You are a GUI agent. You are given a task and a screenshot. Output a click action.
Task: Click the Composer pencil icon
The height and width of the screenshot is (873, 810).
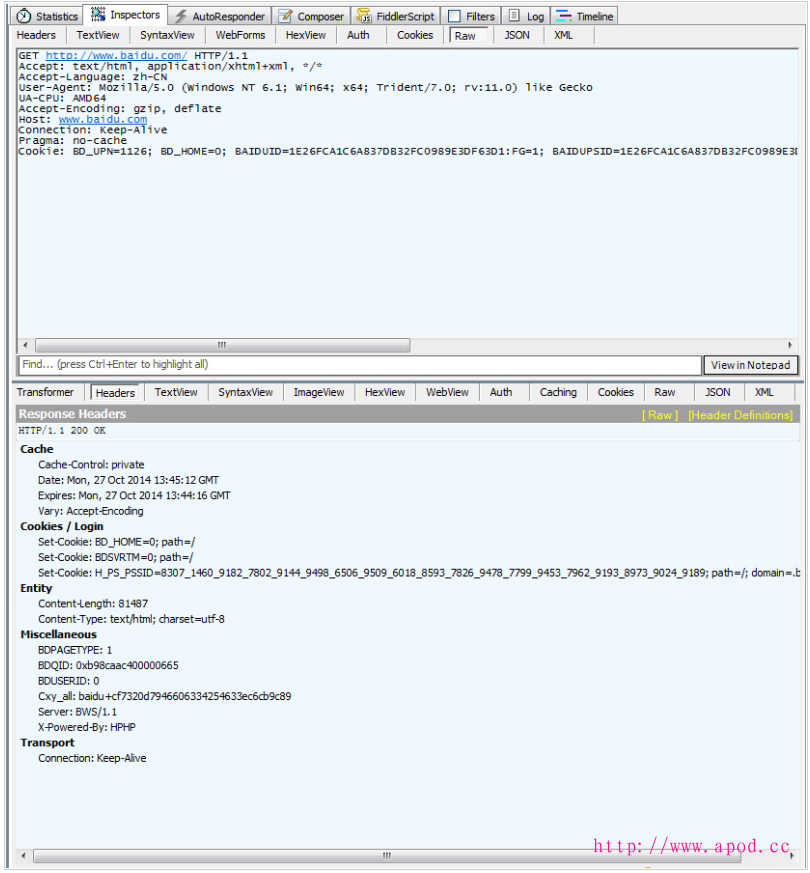click(x=286, y=16)
